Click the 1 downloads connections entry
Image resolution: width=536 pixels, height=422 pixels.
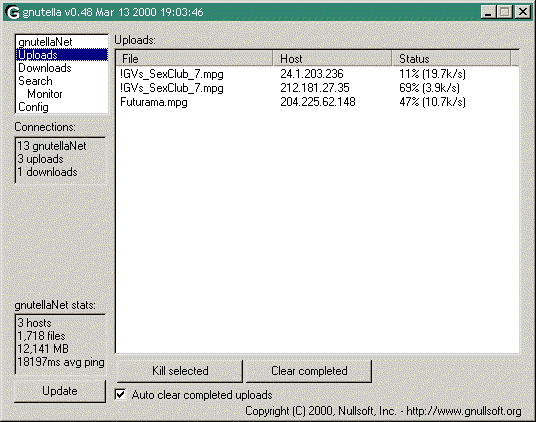[x=47, y=172]
